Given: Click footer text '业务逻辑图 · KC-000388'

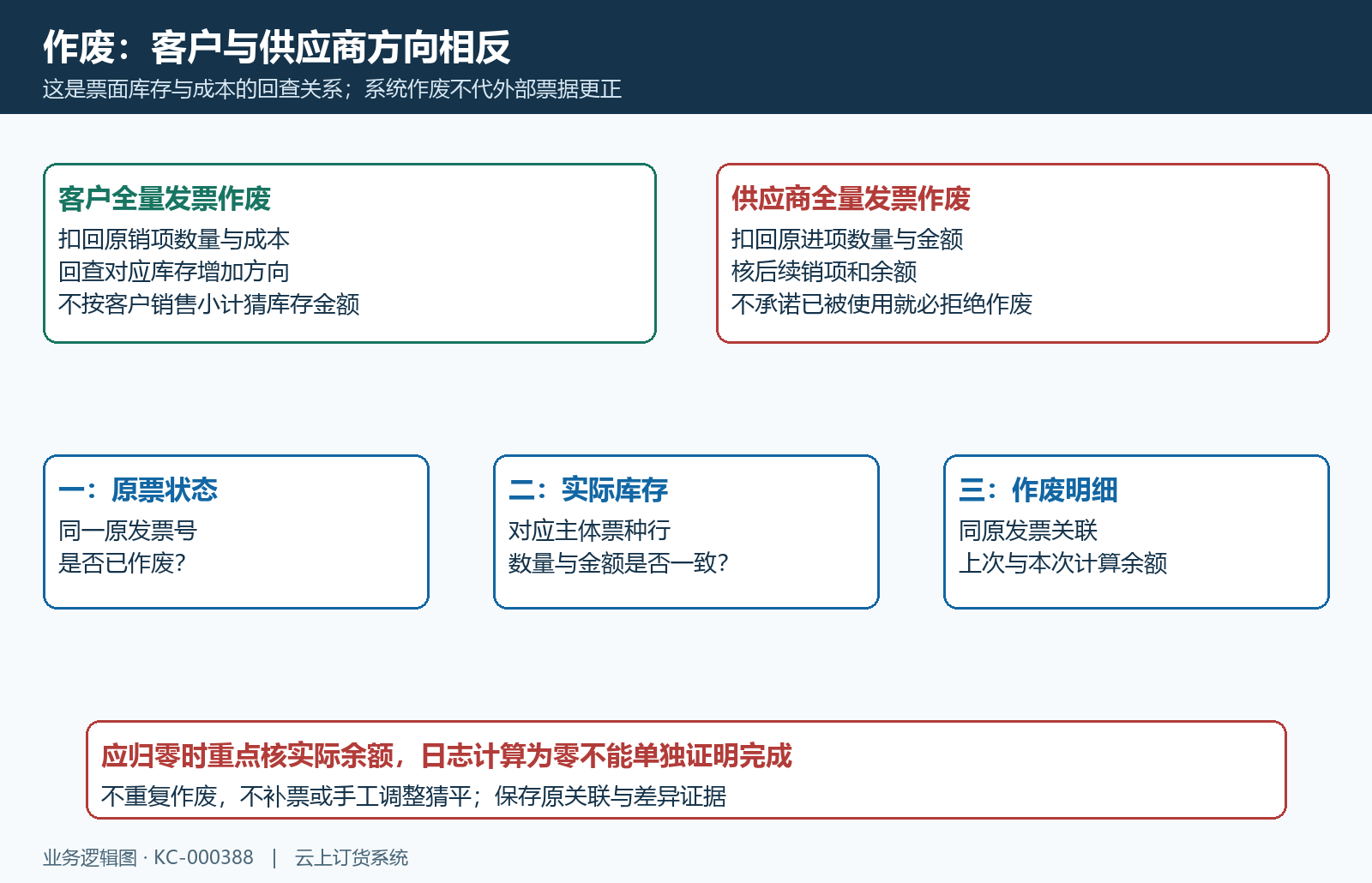Looking at the screenshot, I should click(148, 858).
